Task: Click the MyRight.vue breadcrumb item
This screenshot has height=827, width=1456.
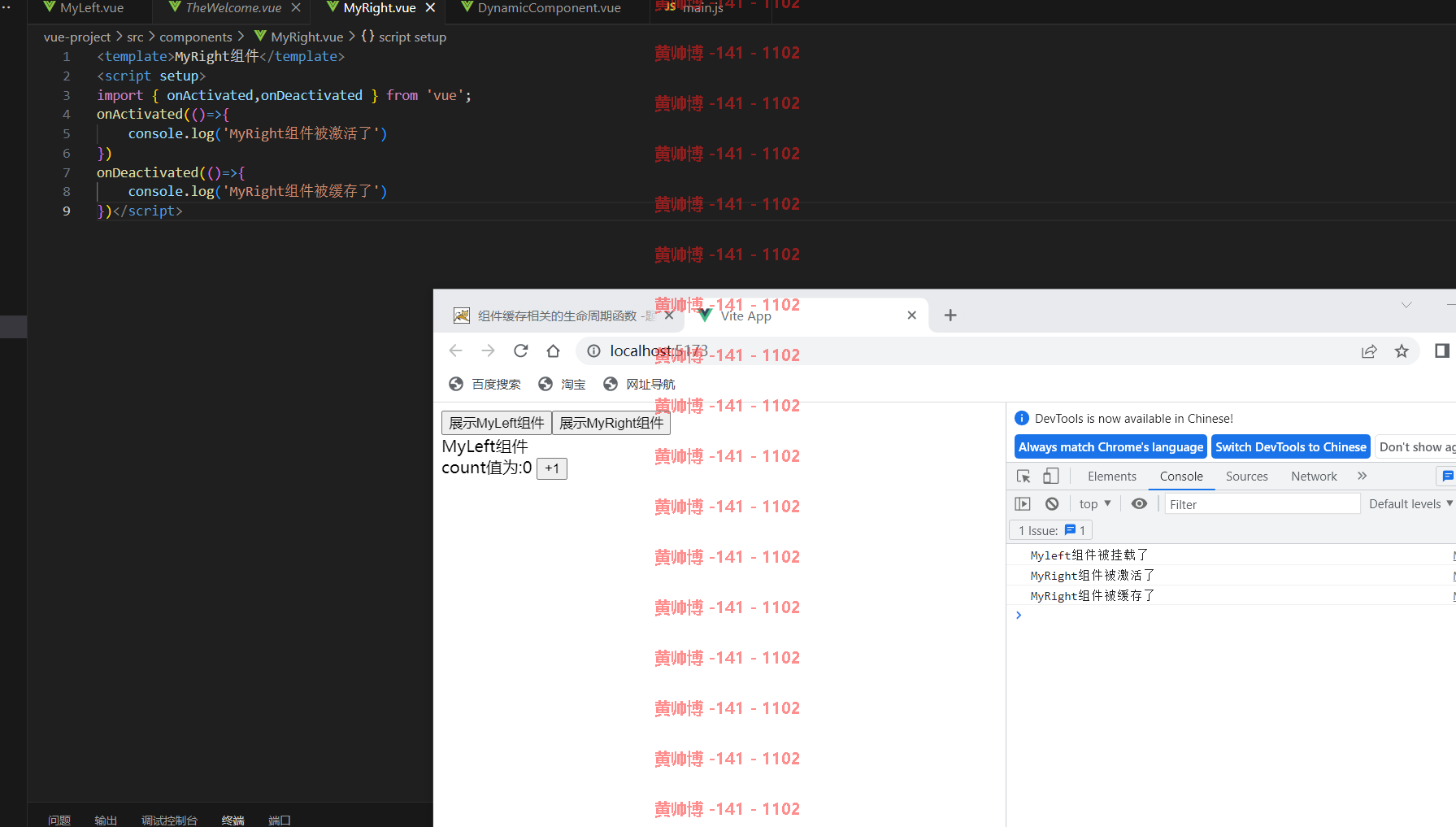Action: click(x=306, y=37)
